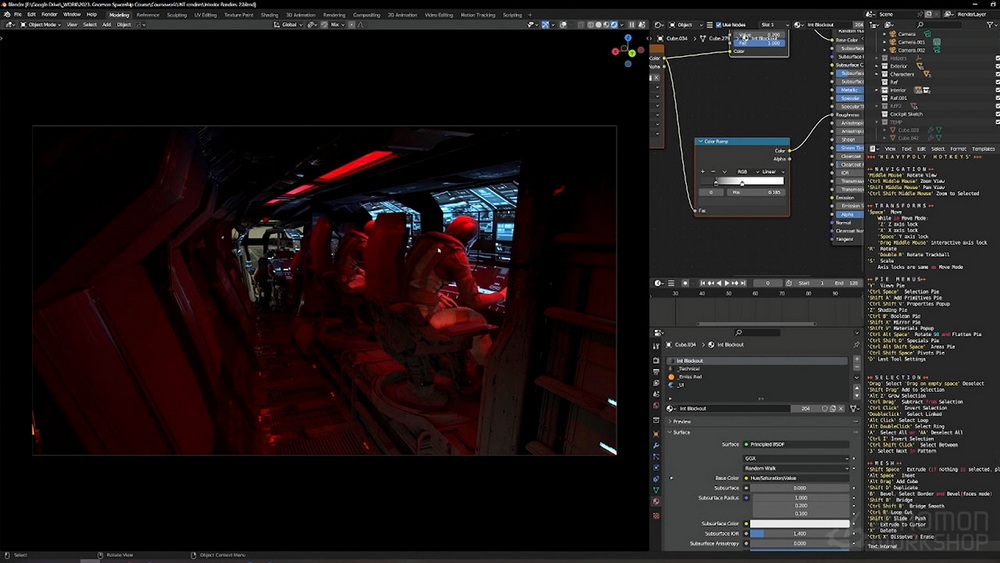Screen dimensions: 1000x563
Task: Open the text editor Templates menu
Action: (983, 149)
